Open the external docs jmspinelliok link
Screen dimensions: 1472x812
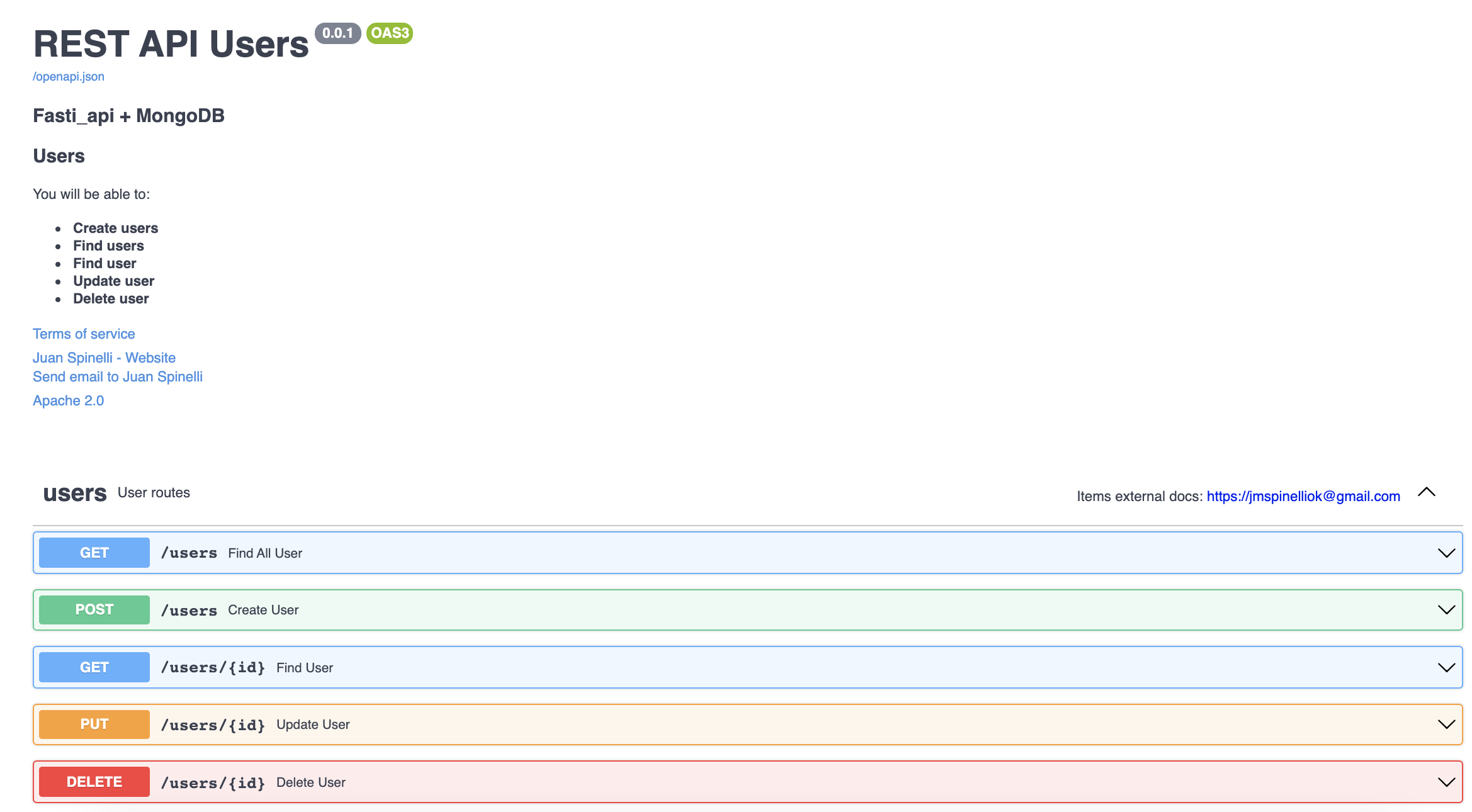[x=1303, y=496]
